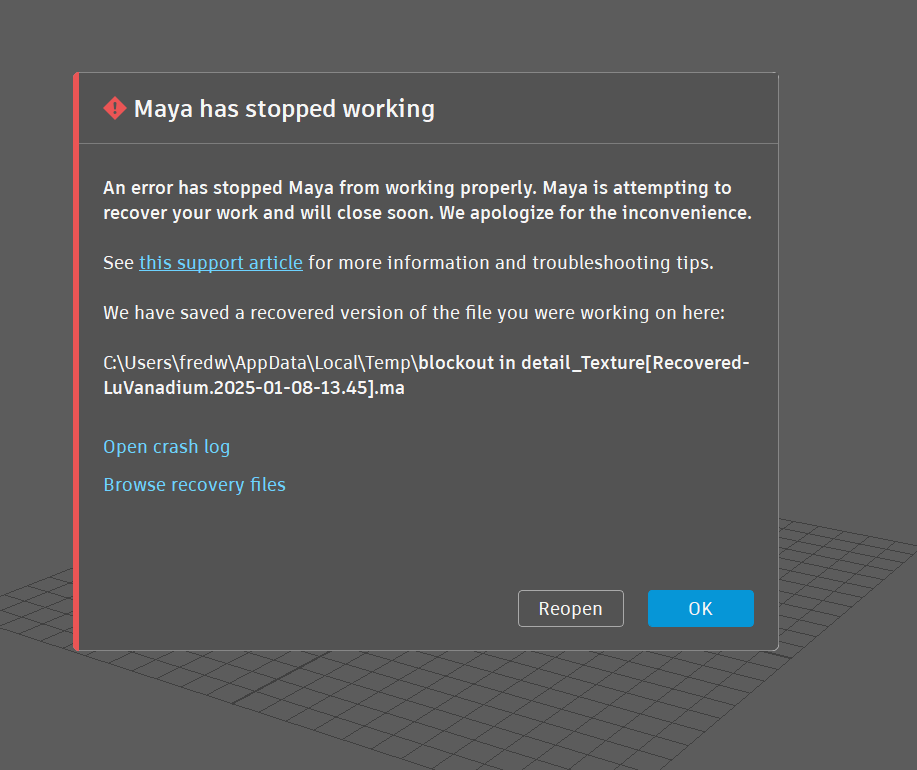Click the C:\Users\fredw\AppData path text

260,362
